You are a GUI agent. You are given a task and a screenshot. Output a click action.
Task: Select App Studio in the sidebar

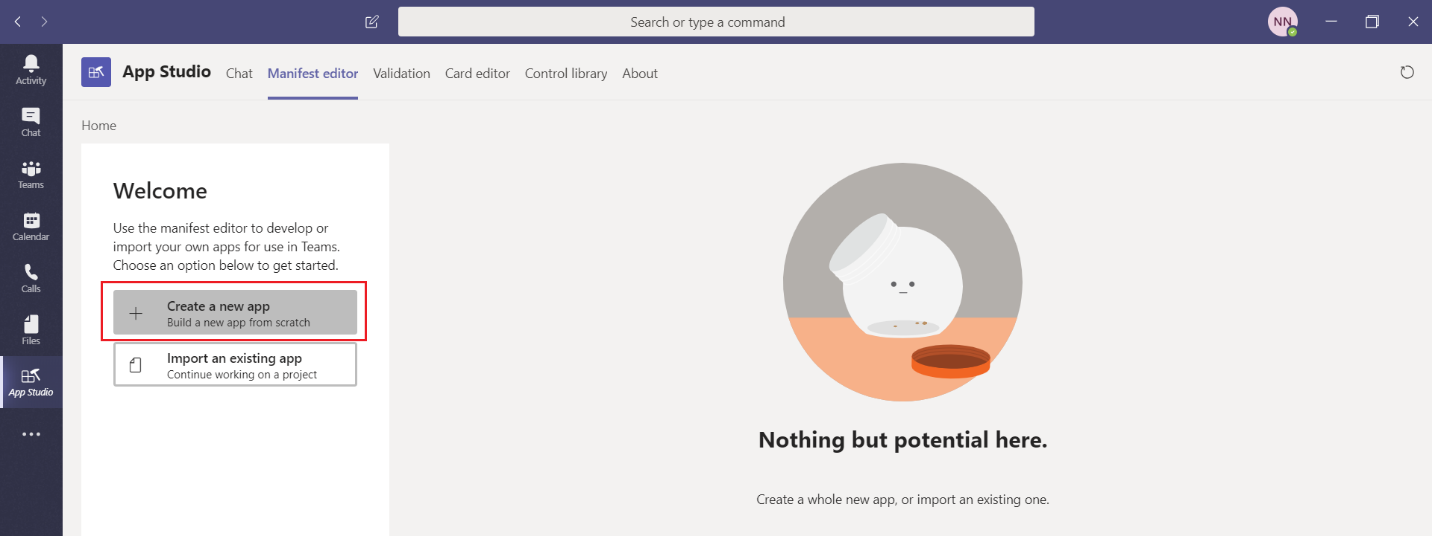31,381
